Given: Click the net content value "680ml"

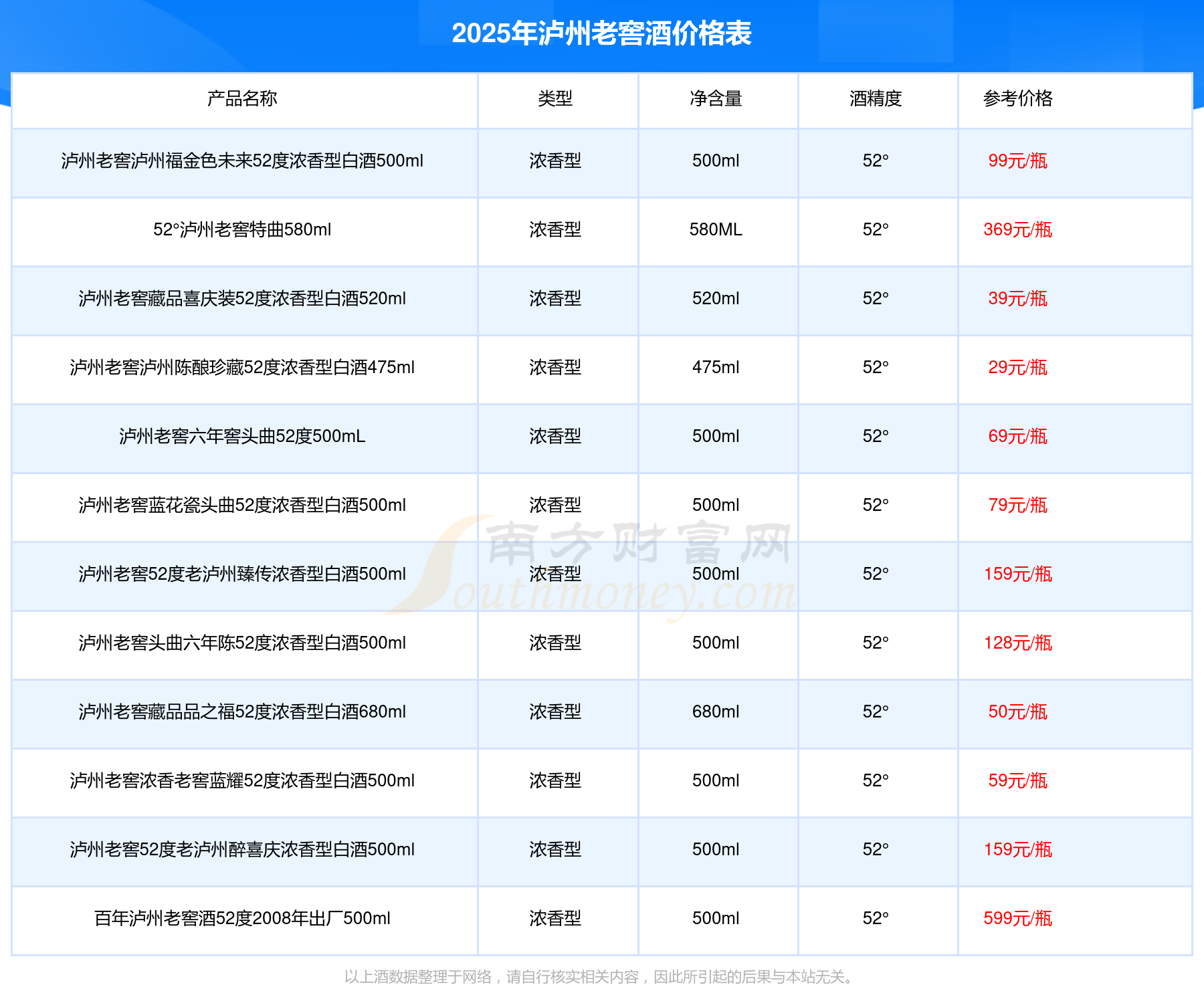Looking at the screenshot, I should (716, 712).
